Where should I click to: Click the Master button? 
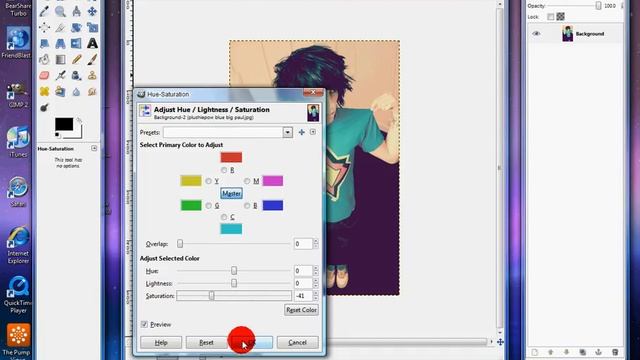pos(231,193)
